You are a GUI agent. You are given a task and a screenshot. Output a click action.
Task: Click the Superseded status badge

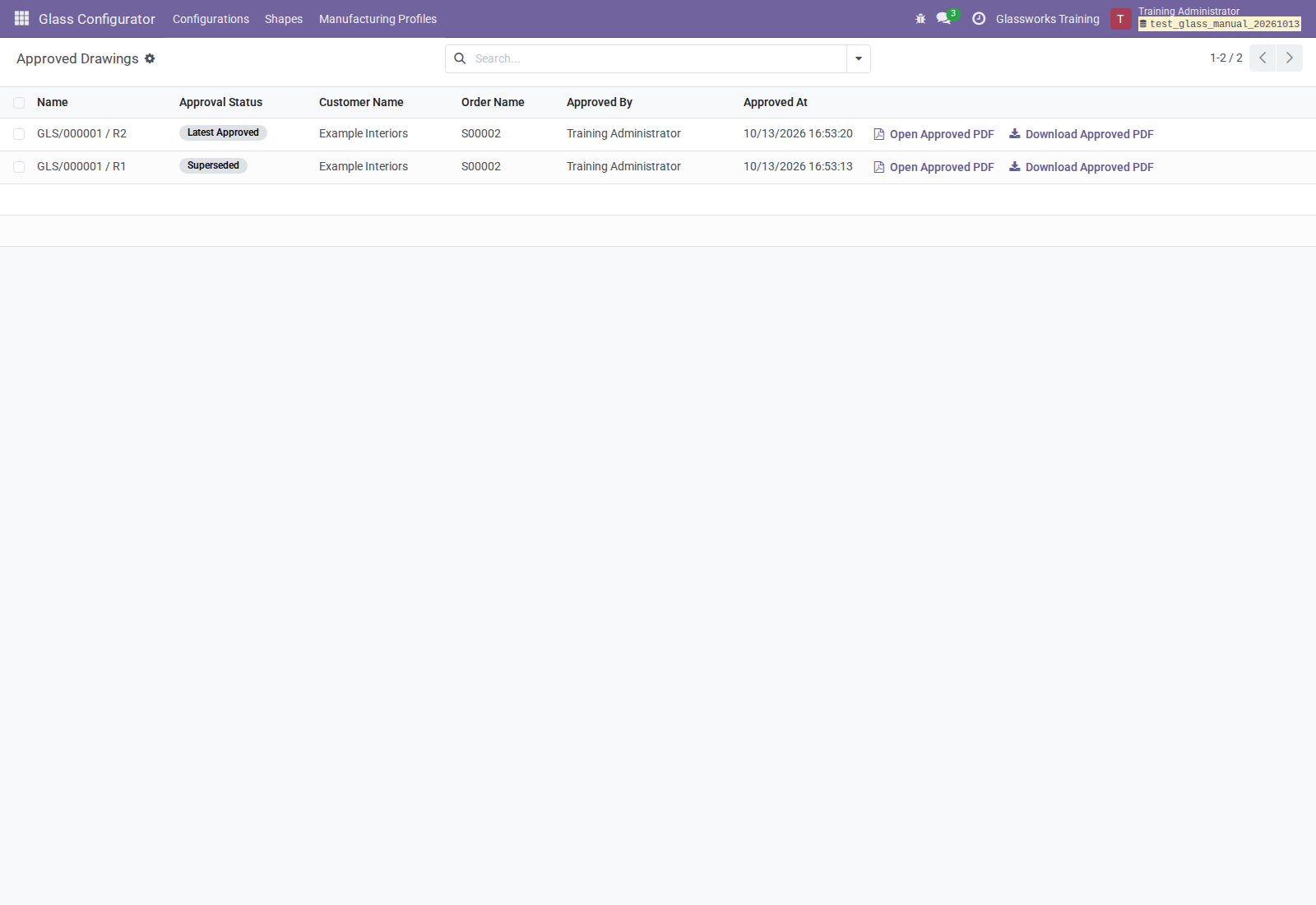213,165
